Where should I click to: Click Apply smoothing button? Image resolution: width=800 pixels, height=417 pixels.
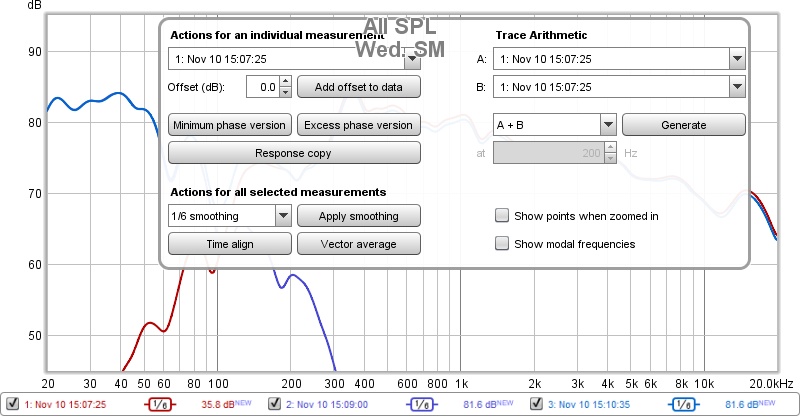(x=359, y=216)
